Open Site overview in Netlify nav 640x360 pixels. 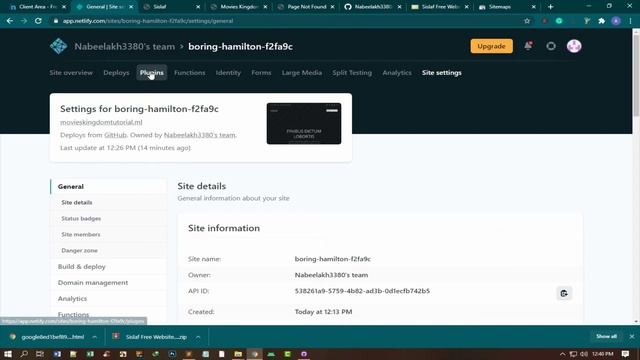71,73
